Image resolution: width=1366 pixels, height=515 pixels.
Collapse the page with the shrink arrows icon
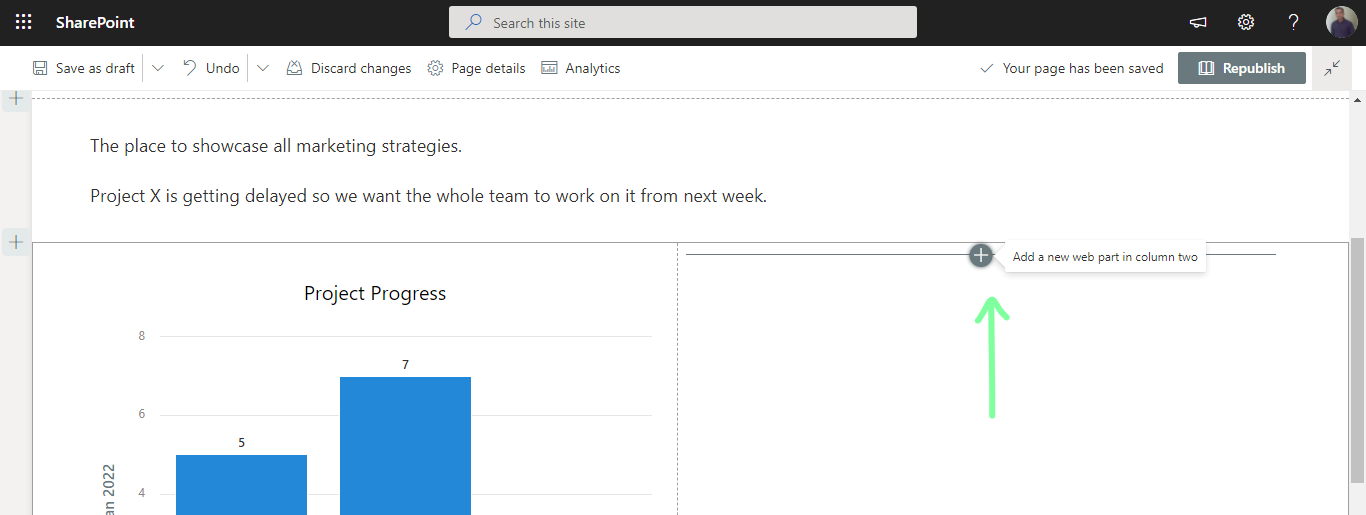pos(1332,68)
